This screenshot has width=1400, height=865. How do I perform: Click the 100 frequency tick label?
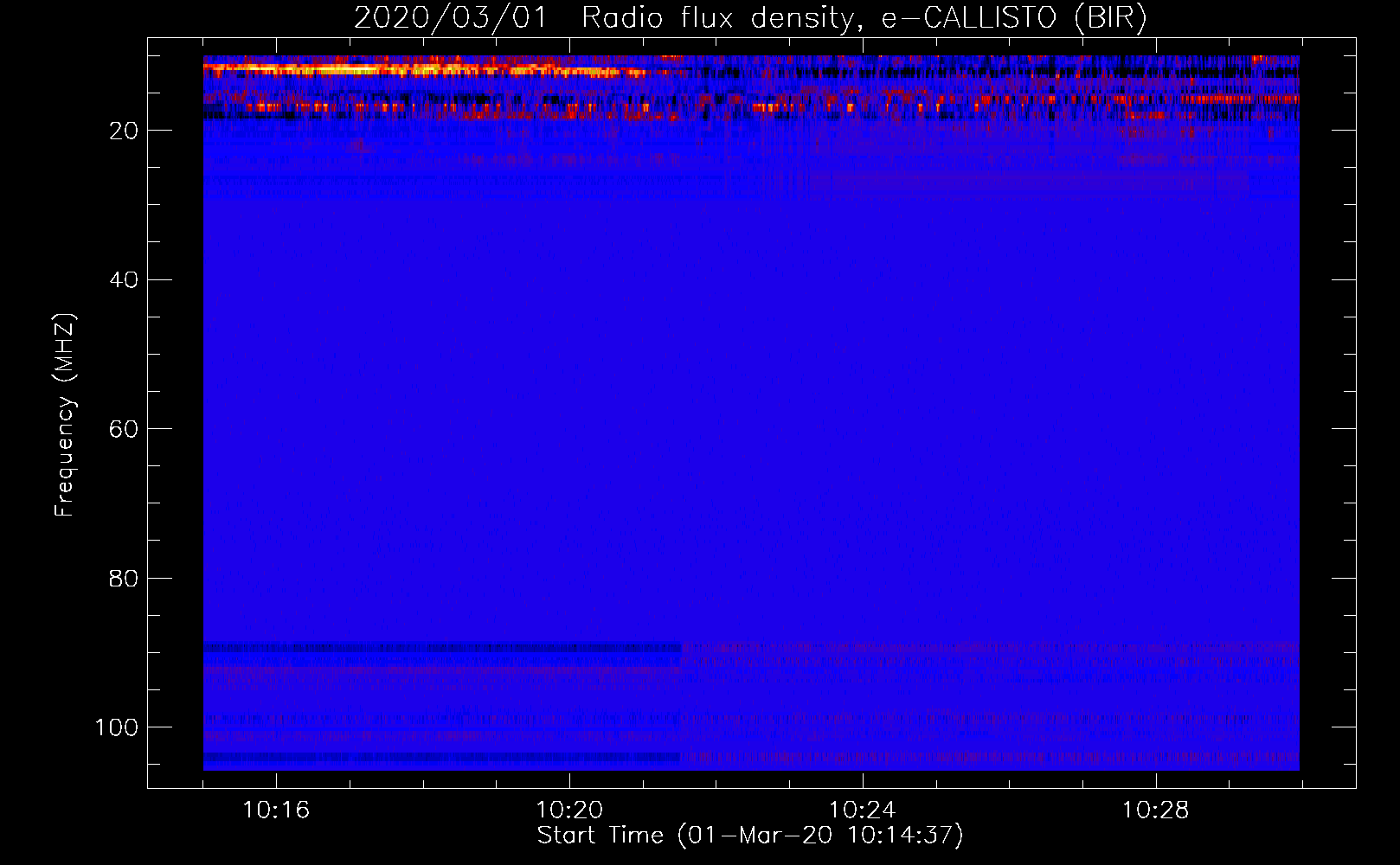(117, 727)
